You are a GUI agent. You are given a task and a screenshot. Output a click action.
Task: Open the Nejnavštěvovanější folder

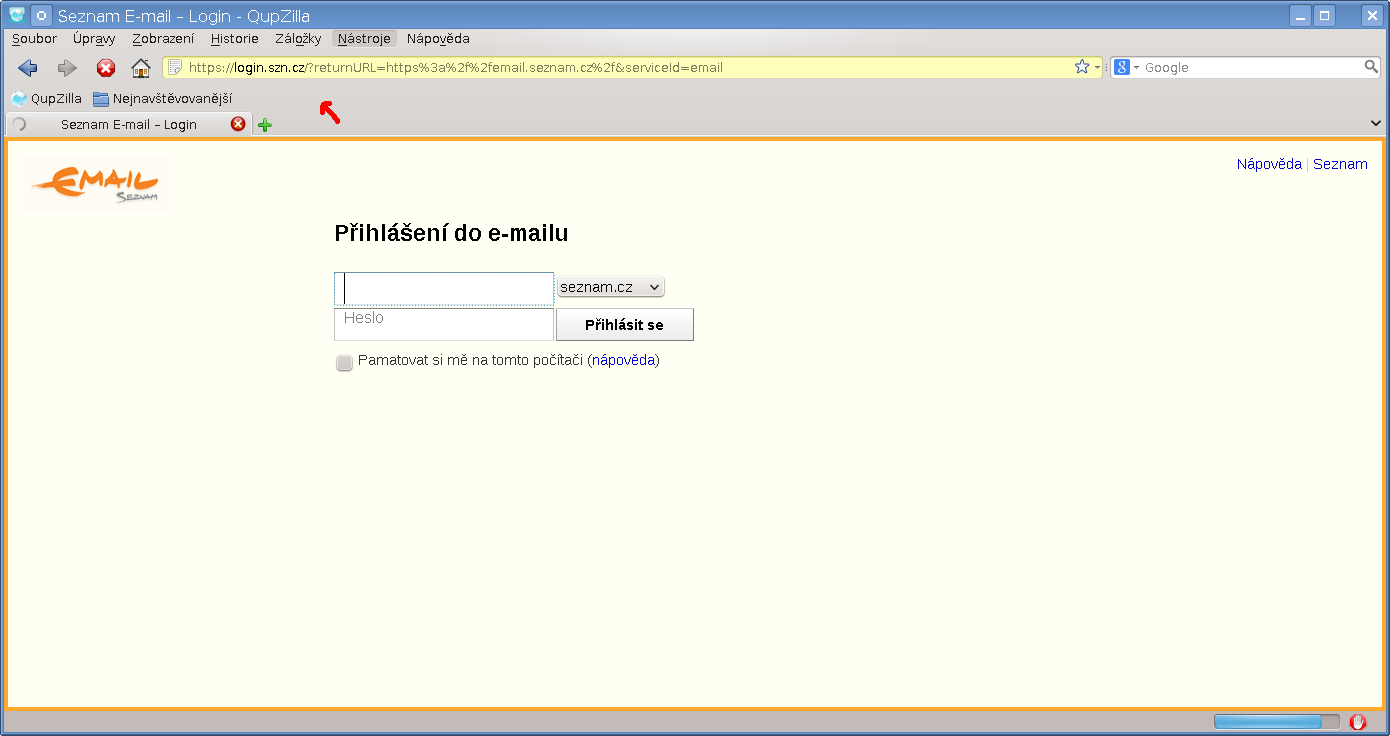tap(162, 99)
